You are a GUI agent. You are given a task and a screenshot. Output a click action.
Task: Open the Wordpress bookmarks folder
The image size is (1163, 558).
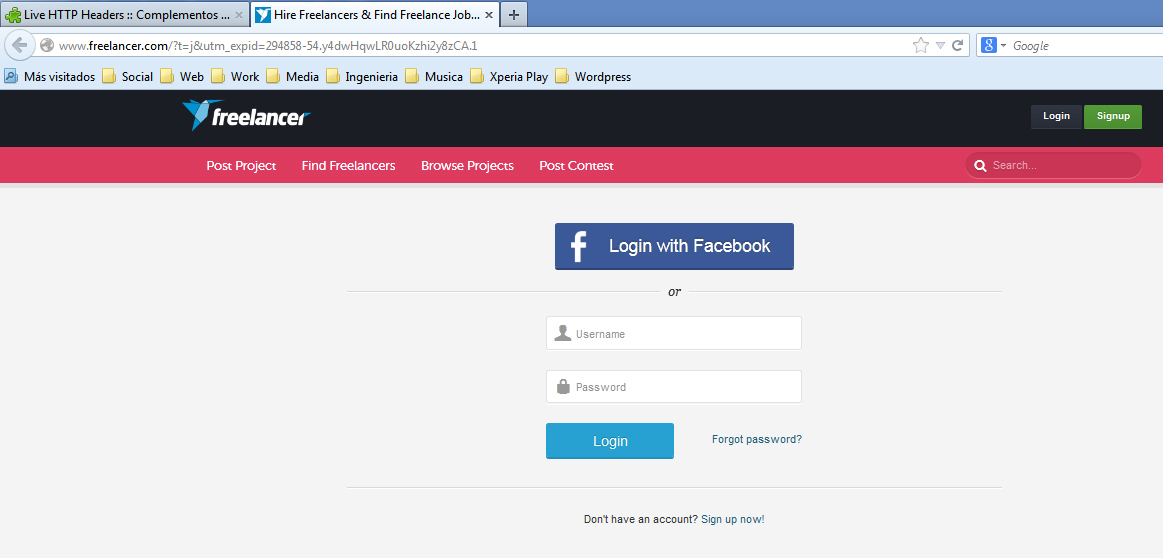click(593, 76)
